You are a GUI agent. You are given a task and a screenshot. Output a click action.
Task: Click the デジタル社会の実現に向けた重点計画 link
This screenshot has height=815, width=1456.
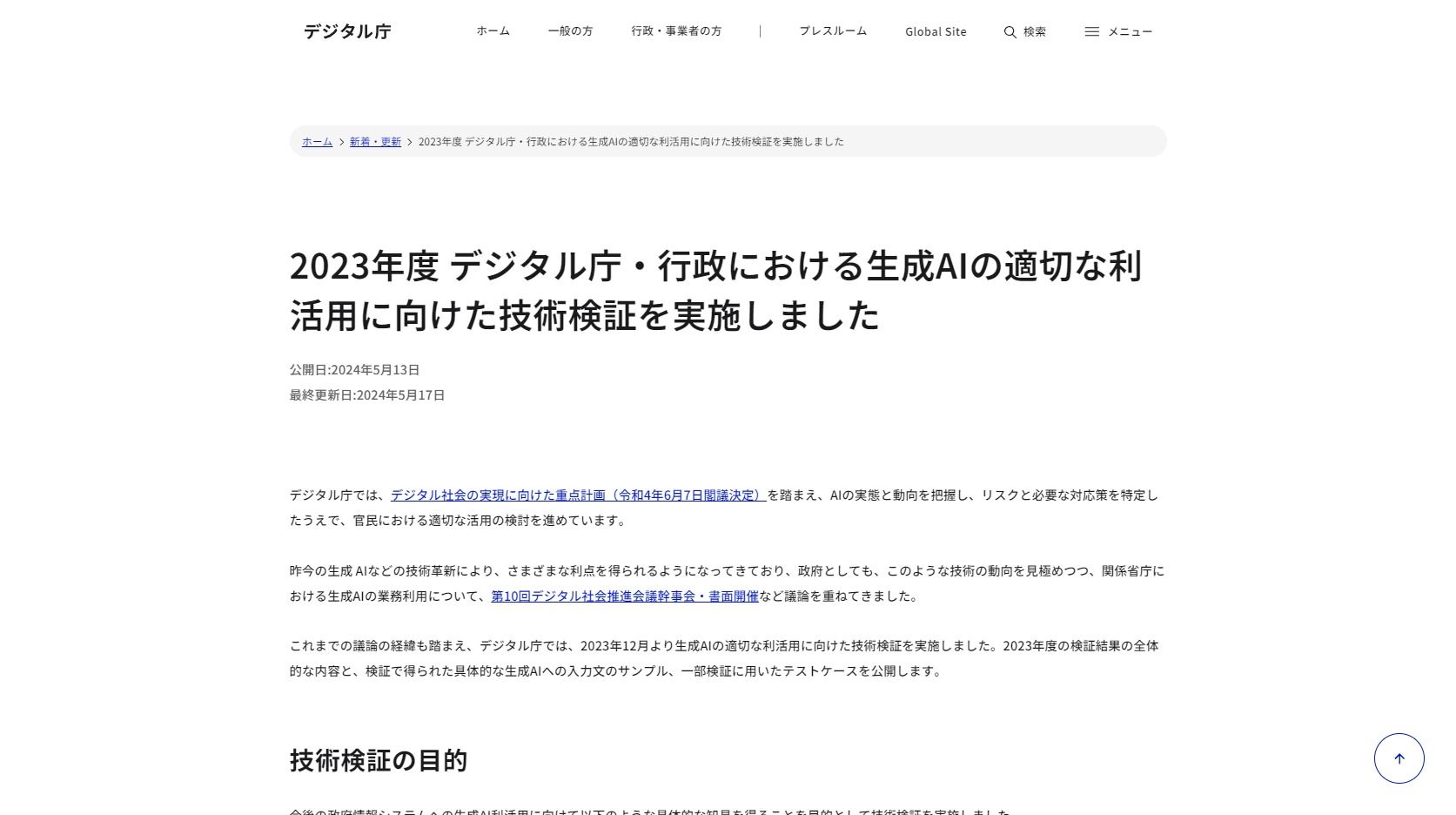tap(577, 495)
